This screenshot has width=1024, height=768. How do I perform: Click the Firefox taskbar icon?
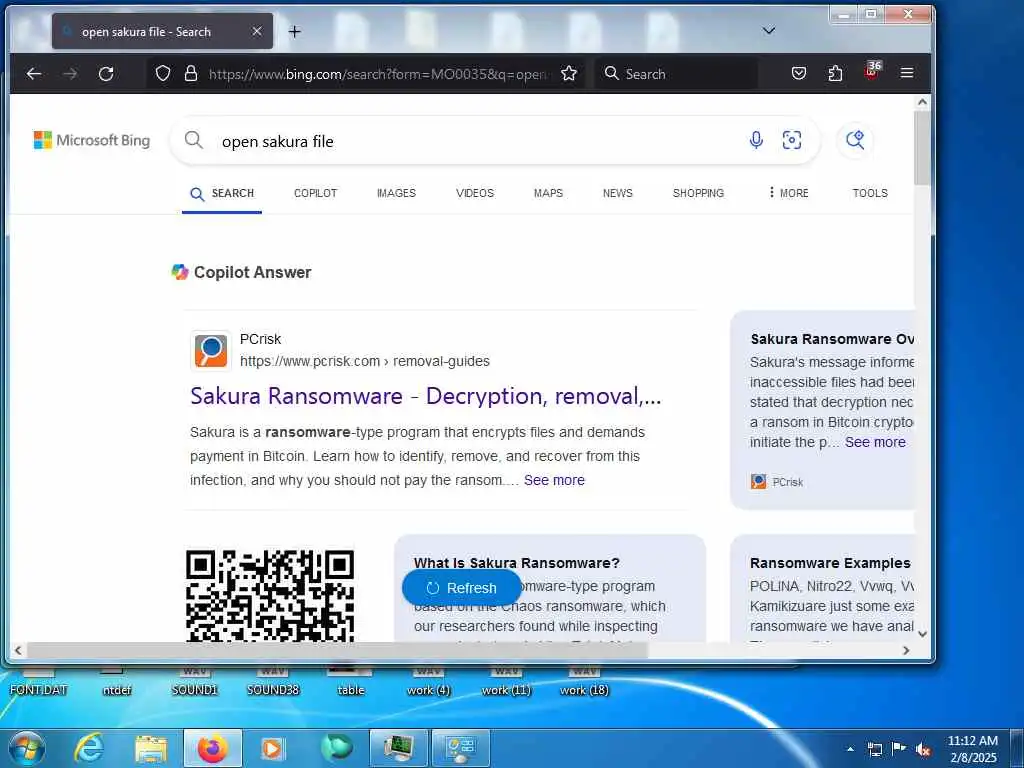tap(212, 749)
